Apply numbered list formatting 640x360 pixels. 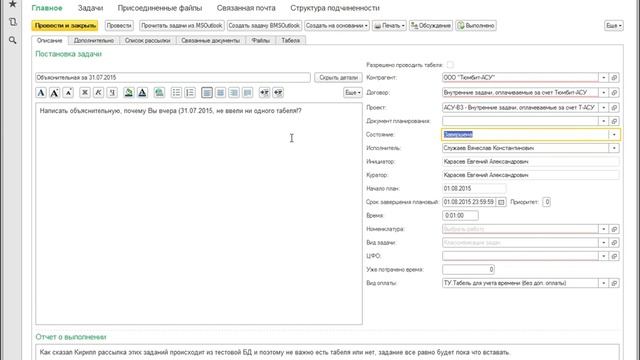190,93
